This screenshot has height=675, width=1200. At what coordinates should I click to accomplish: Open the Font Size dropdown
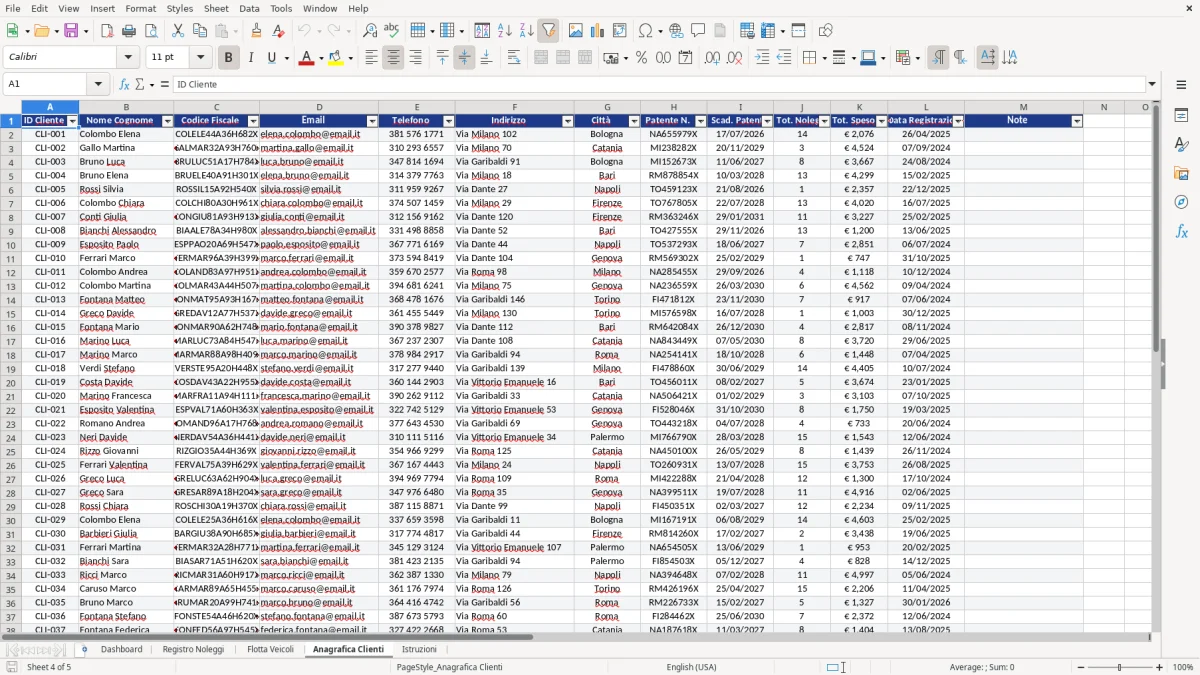(201, 58)
